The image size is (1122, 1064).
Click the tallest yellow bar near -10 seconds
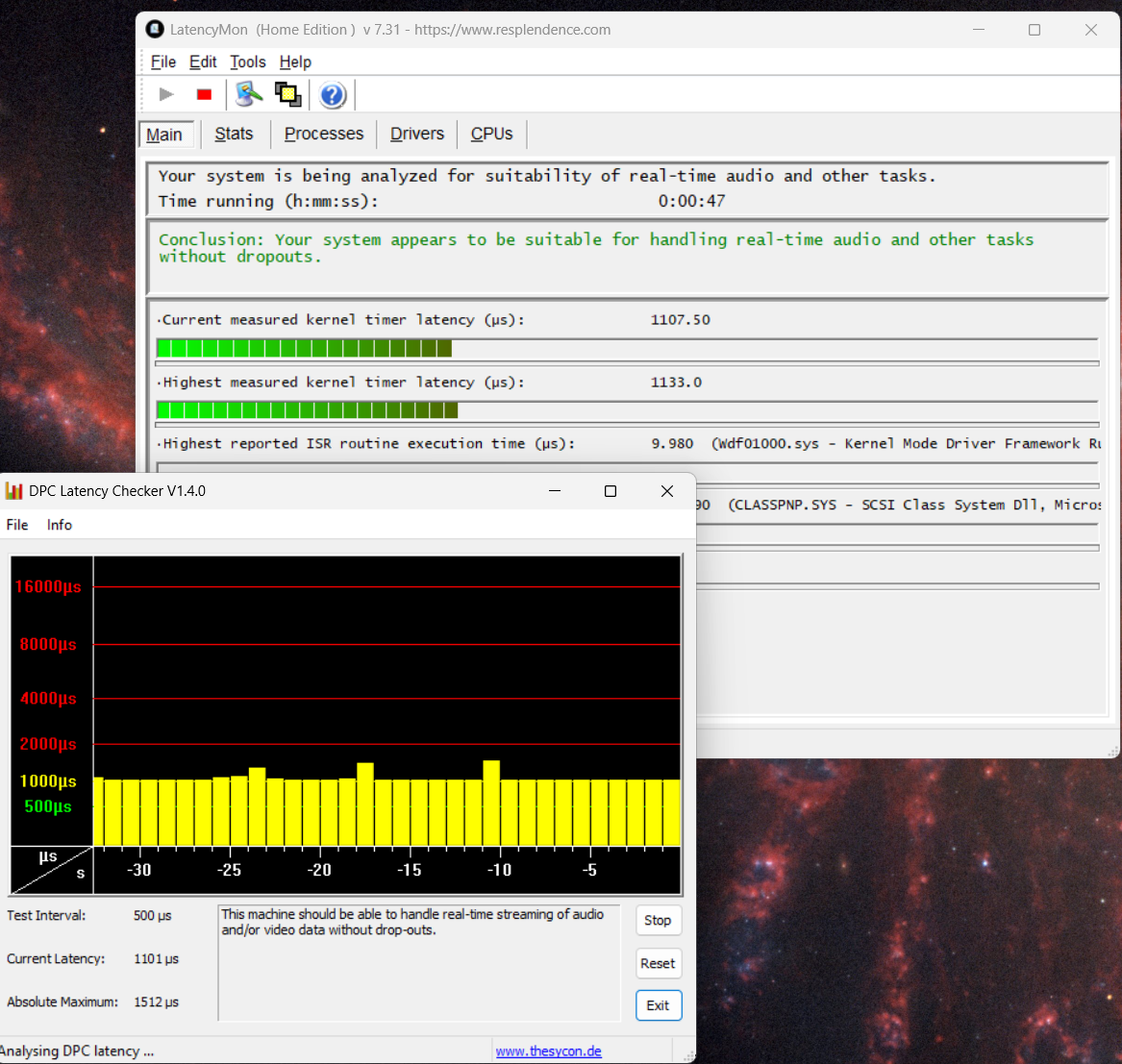coord(491,803)
